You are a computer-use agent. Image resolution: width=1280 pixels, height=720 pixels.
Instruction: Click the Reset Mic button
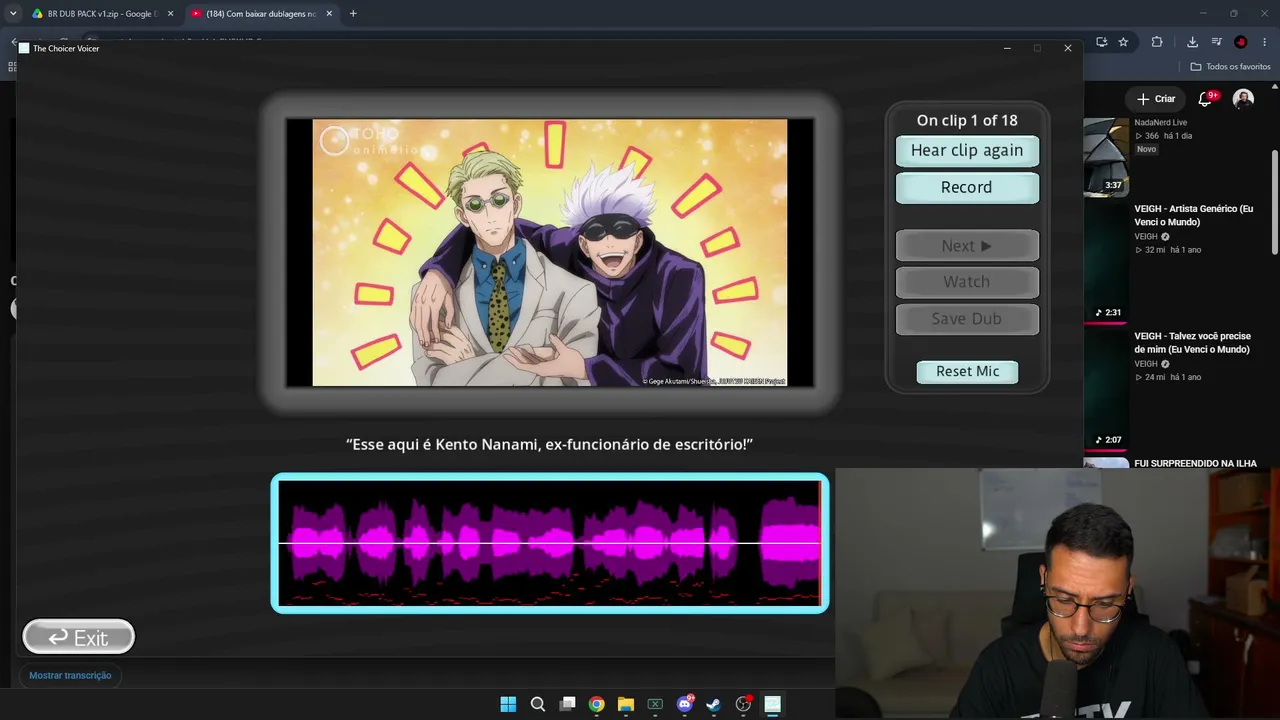point(967,371)
